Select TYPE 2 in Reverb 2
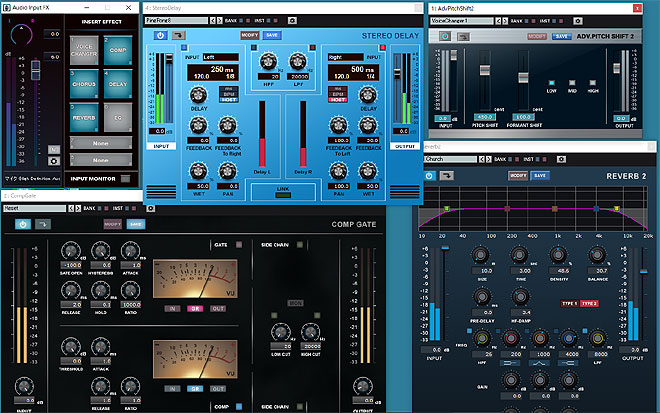The height and width of the screenshot is (413, 660). tap(589, 304)
